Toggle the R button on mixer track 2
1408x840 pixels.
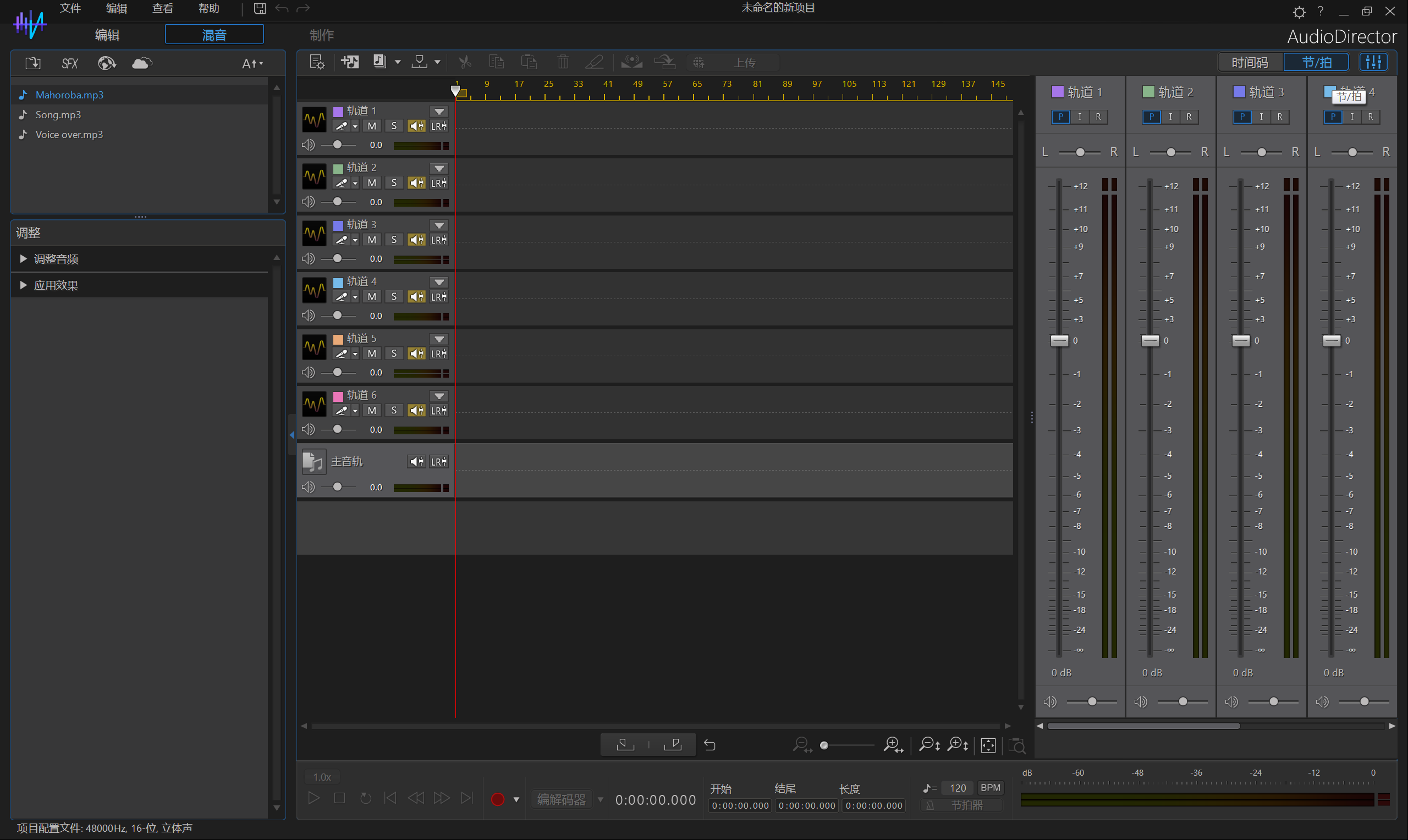(x=1189, y=117)
